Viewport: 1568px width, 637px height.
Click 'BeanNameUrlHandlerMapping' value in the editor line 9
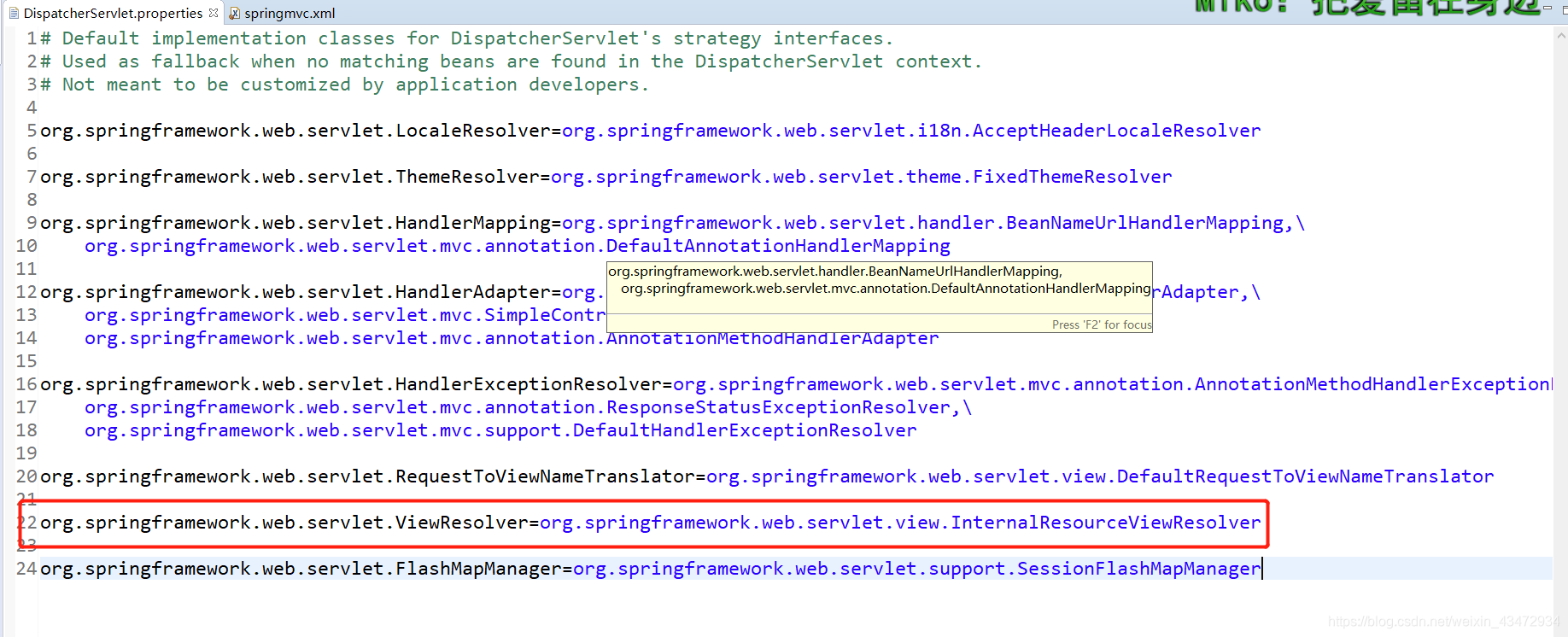1144,223
